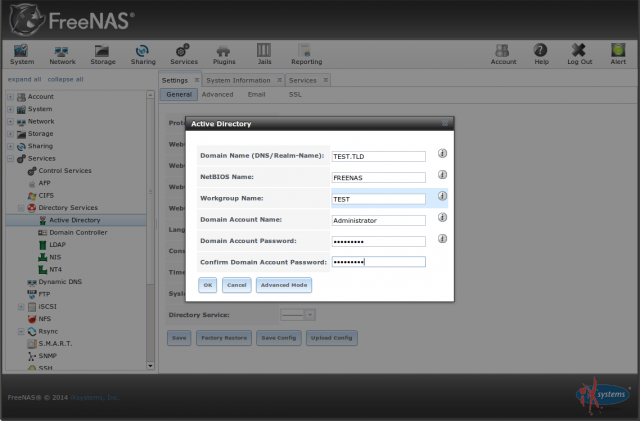Viewport: 640px width, 421px height.
Task: Click the Workgroup Name input field
Action: tap(378, 199)
